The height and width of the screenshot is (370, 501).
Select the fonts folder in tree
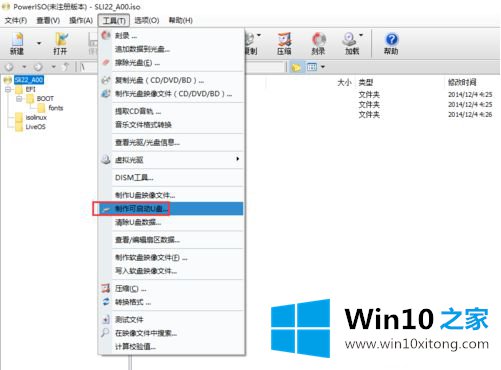tap(56, 108)
